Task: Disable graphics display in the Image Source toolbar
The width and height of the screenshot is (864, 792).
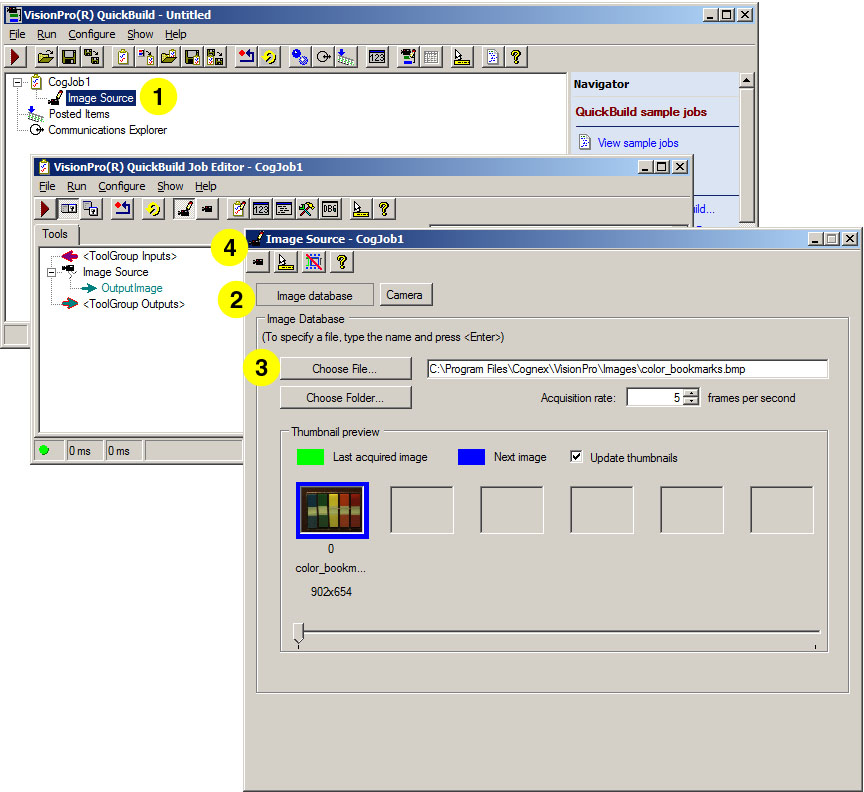Action: (312, 262)
